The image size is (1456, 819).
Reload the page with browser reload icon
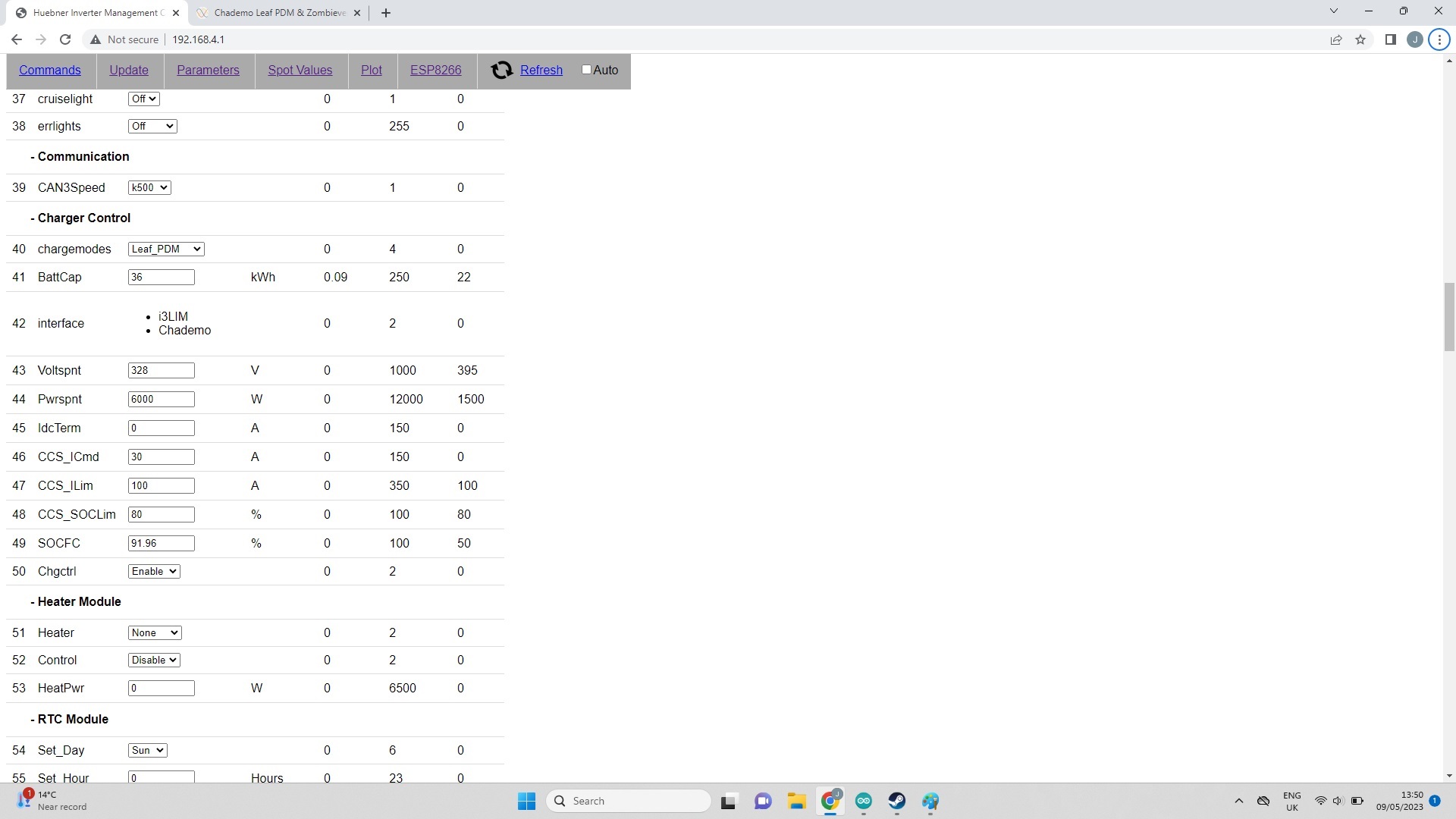pos(65,39)
